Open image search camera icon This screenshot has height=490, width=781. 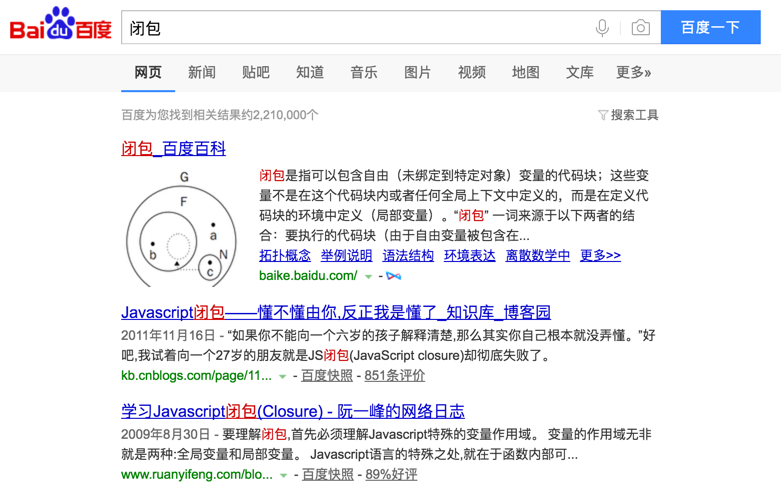(x=641, y=27)
